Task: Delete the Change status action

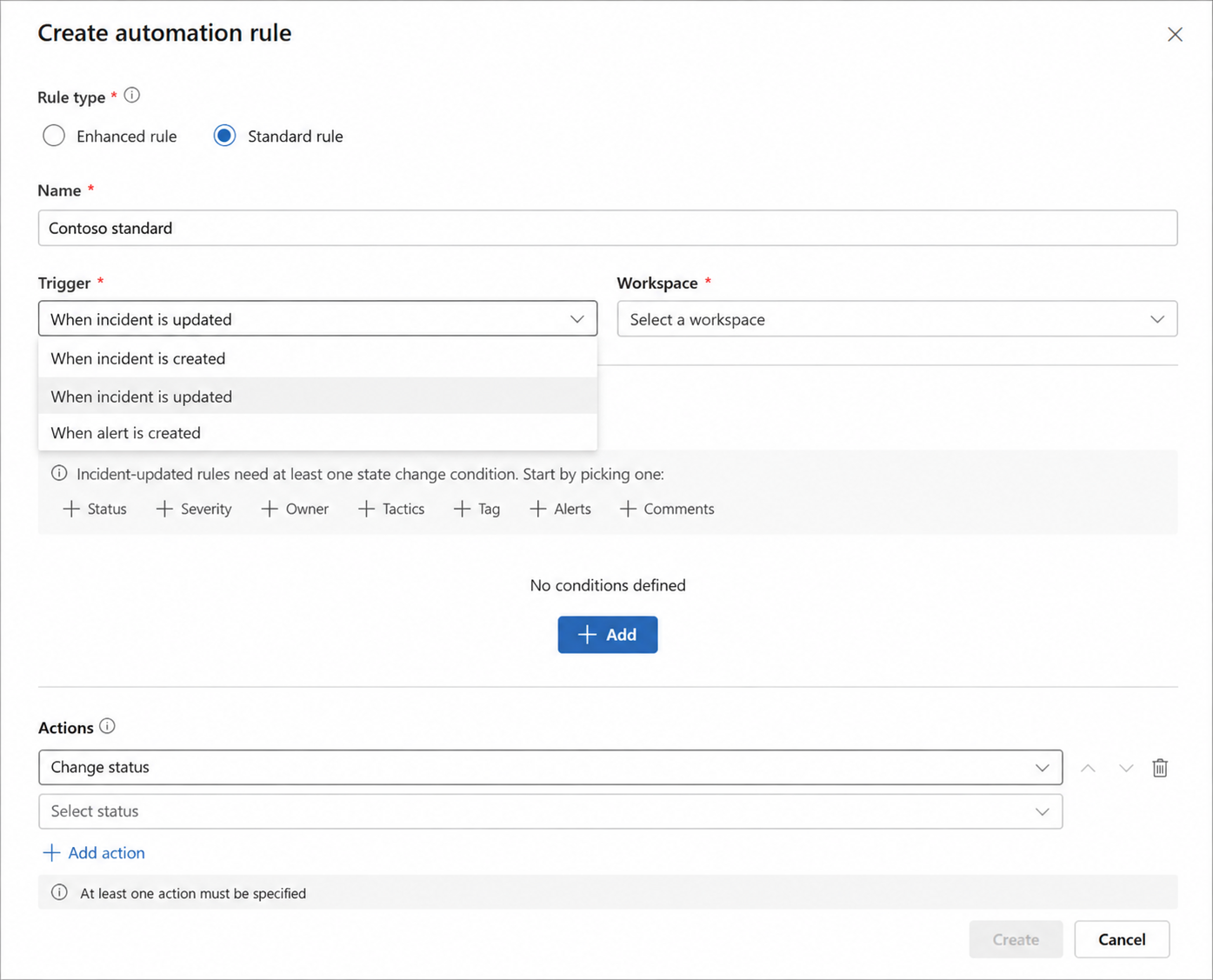Action: [x=1160, y=768]
